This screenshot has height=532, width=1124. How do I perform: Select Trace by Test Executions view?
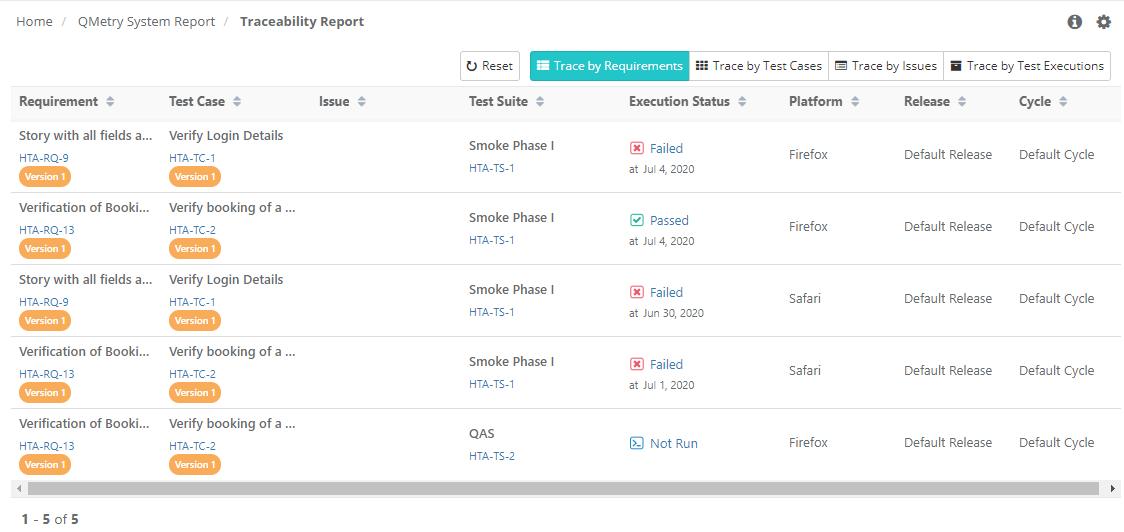tap(1026, 66)
